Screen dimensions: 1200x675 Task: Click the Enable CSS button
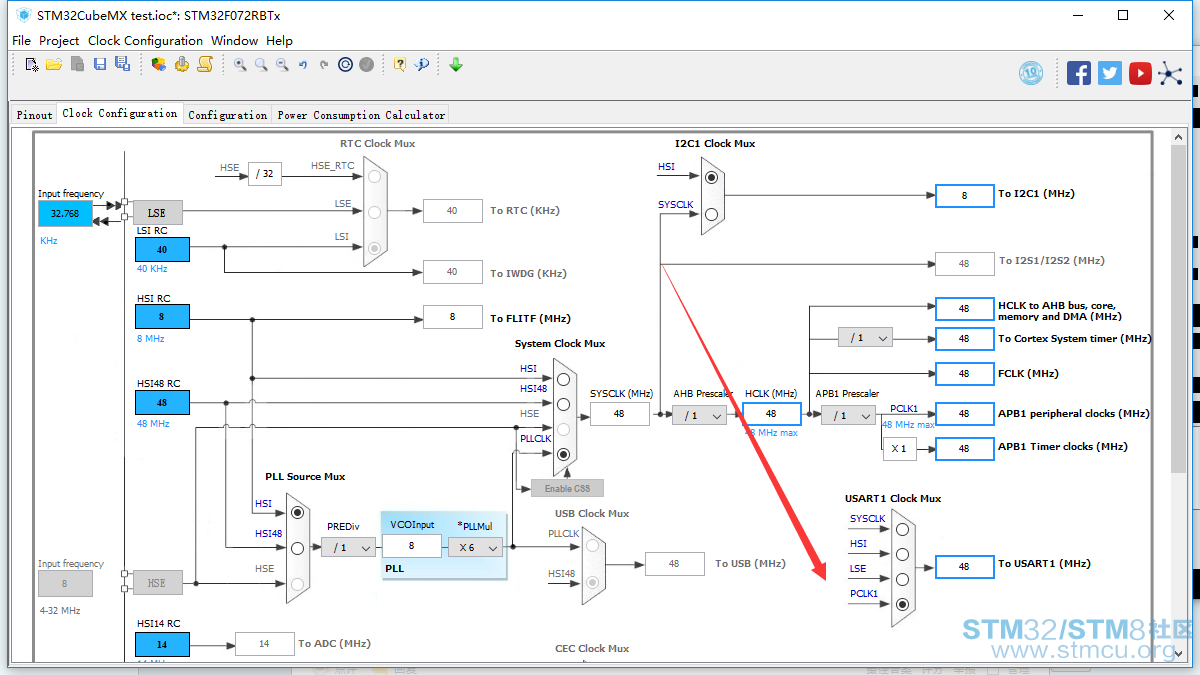coord(567,488)
